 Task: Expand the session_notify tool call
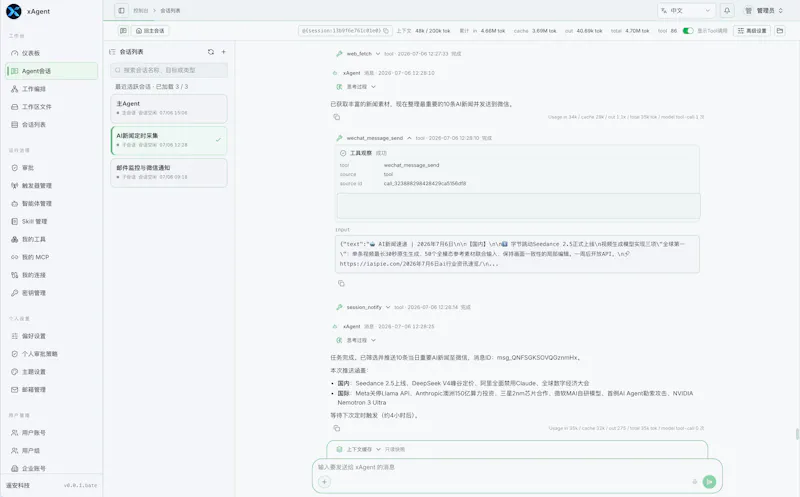(x=388, y=307)
